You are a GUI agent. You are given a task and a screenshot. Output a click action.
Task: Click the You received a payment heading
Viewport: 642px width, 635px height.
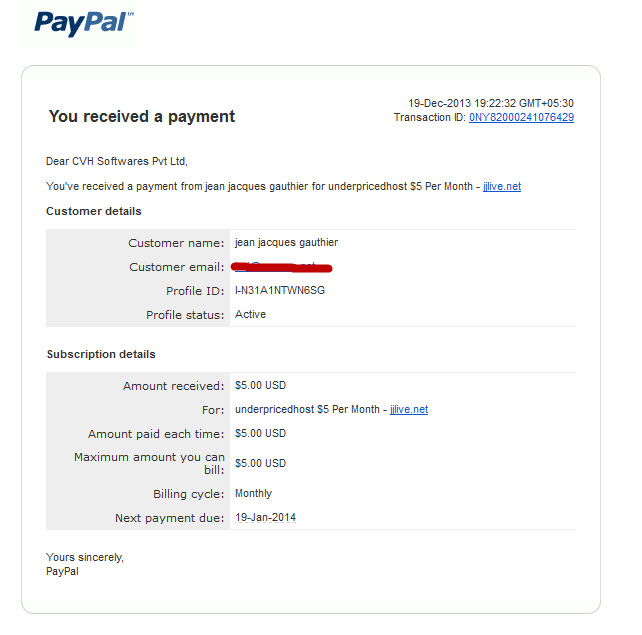point(142,117)
